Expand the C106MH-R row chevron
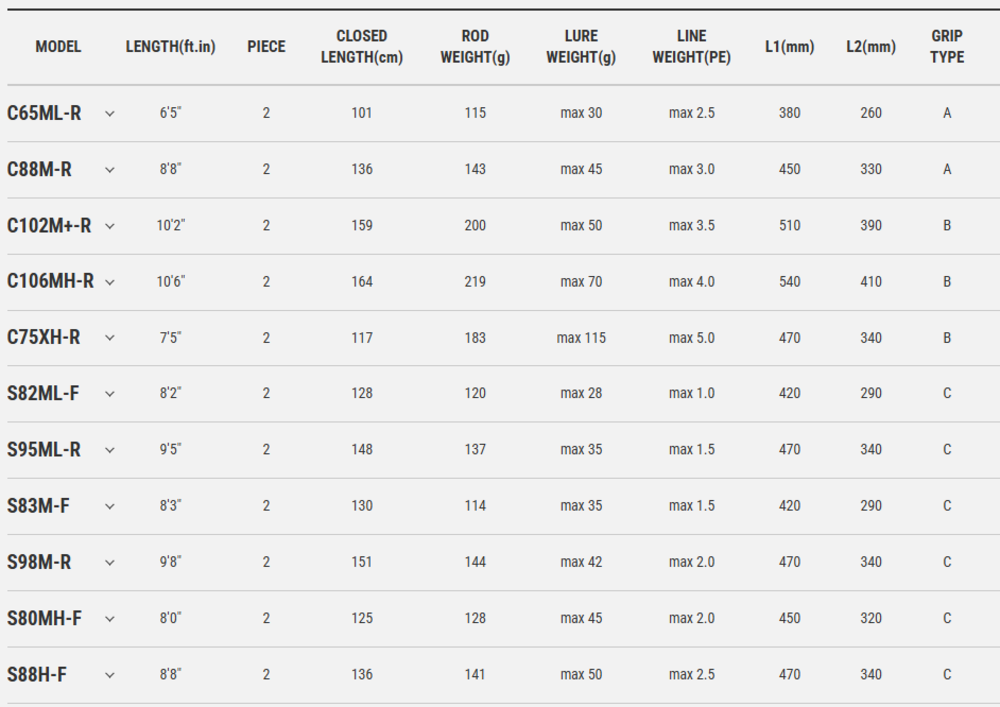Screen dimensions: 1000x707 tap(110, 282)
